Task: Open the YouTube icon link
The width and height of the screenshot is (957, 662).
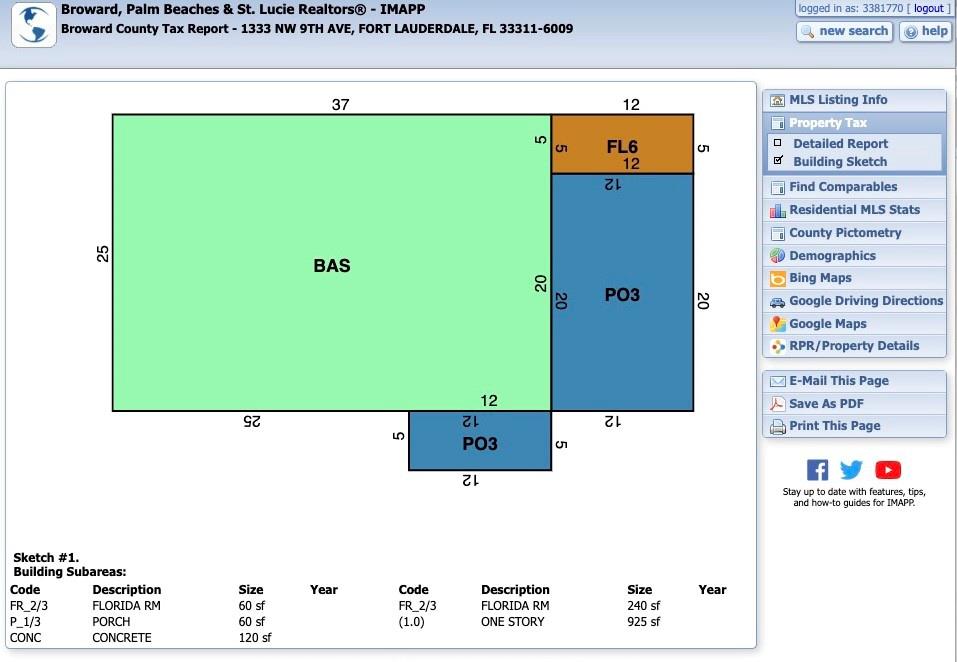Action: coord(888,470)
